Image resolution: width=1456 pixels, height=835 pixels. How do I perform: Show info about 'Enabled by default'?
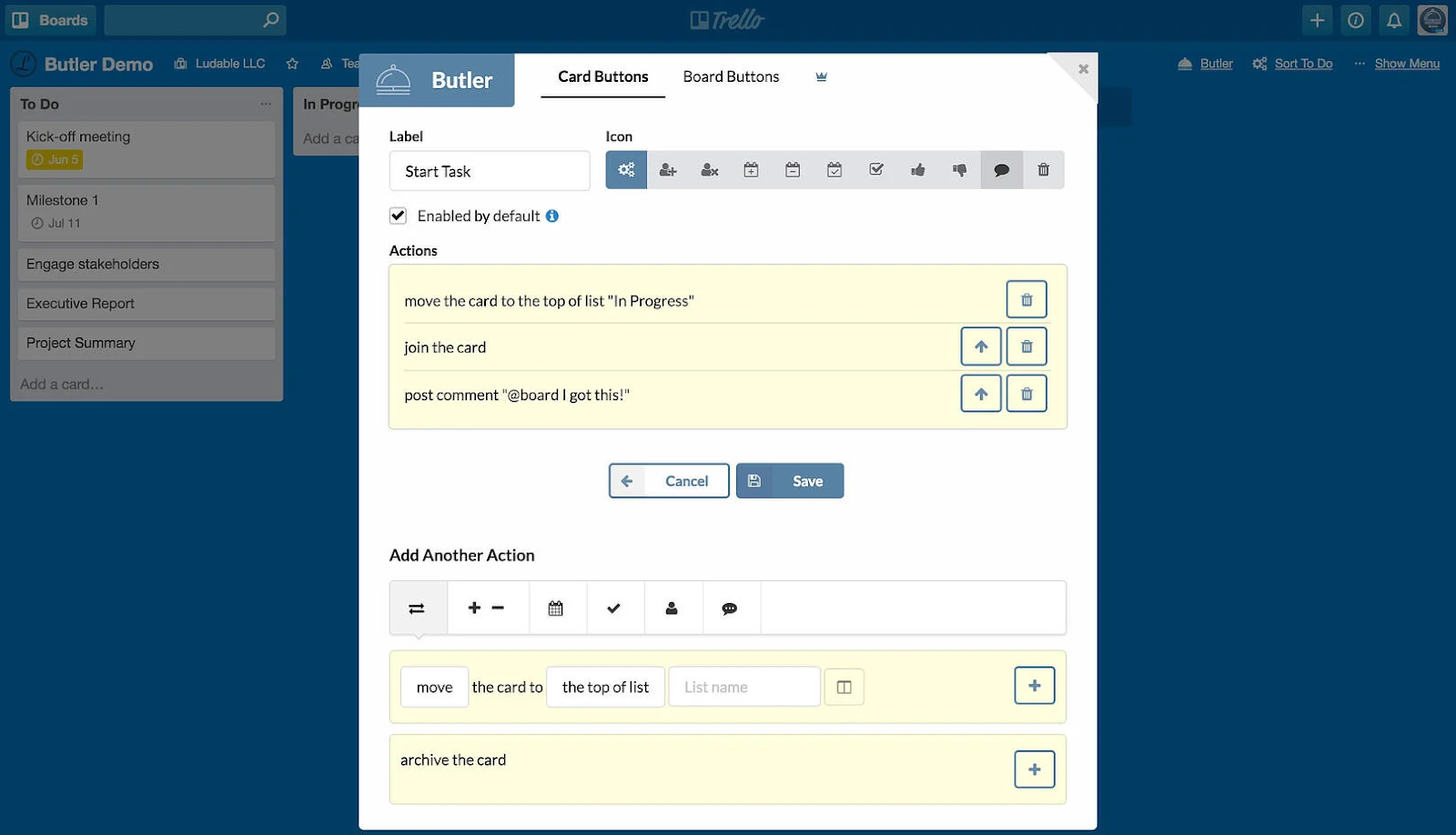click(x=552, y=216)
